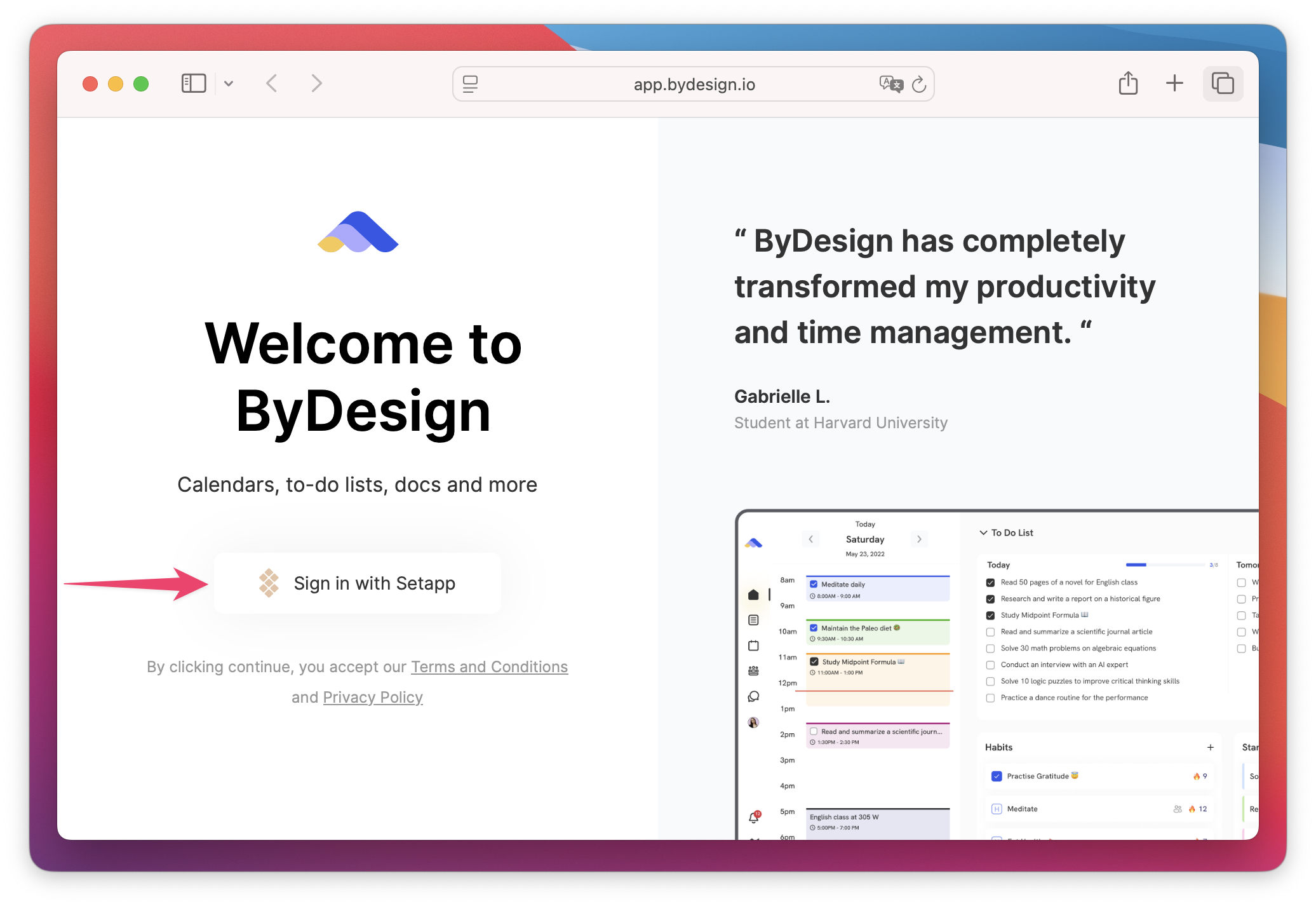Open the notifications bell in preview sidebar
This screenshot has width=1316, height=906.
(754, 817)
